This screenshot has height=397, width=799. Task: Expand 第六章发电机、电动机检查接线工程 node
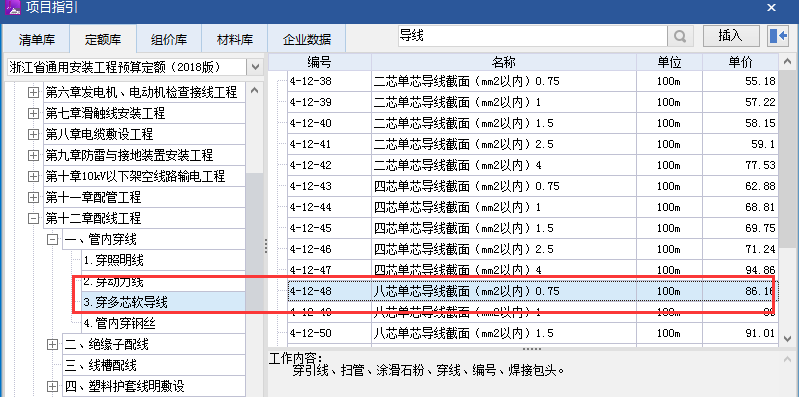[34, 93]
